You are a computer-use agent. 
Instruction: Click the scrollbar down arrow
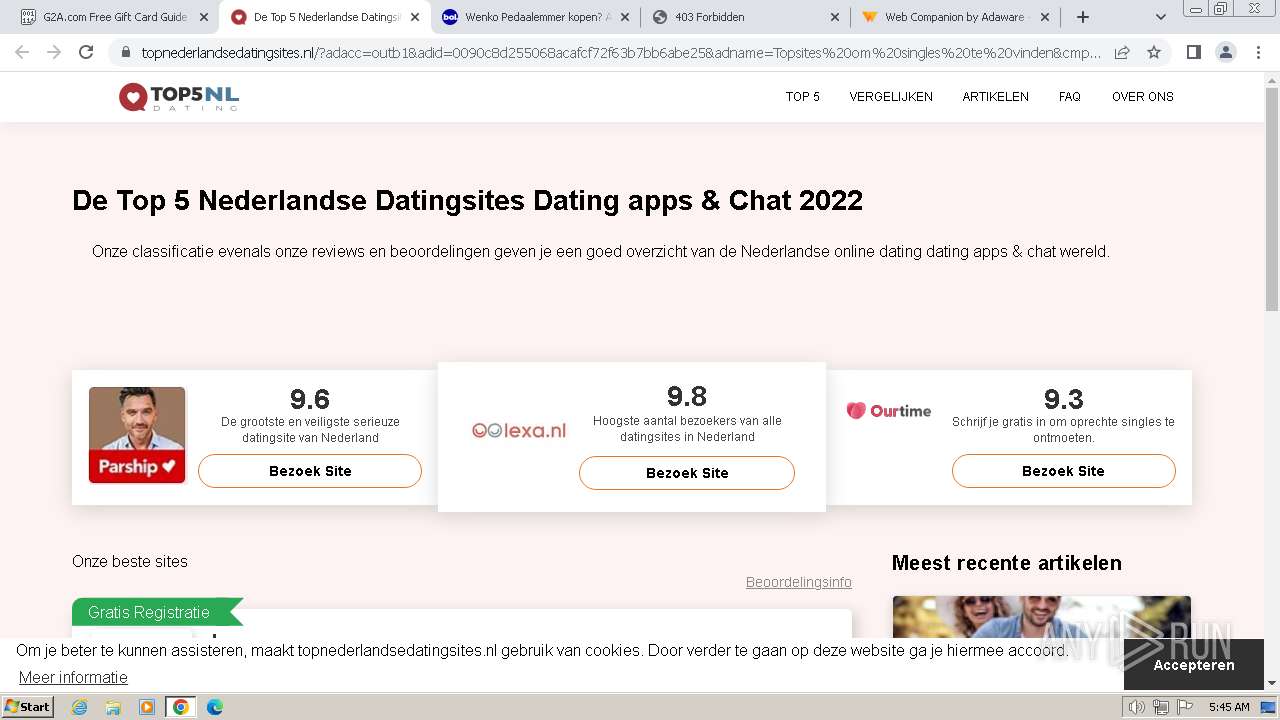1272,684
